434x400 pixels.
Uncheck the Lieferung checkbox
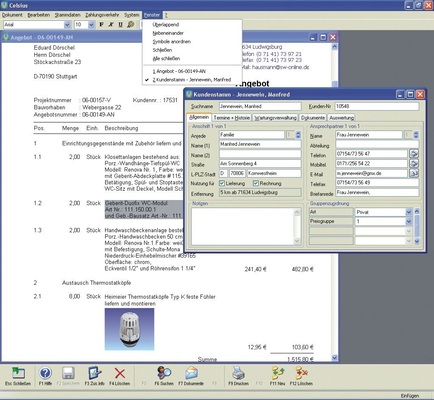(222, 183)
